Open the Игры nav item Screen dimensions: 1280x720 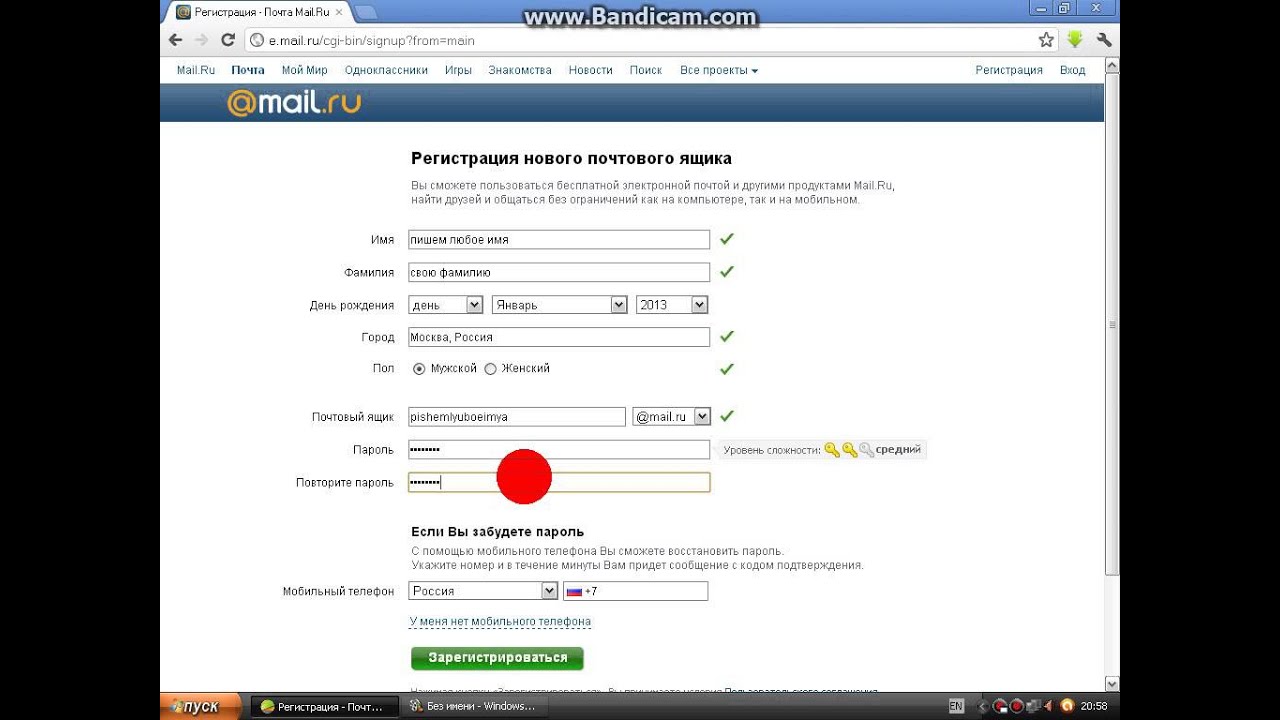coord(458,70)
